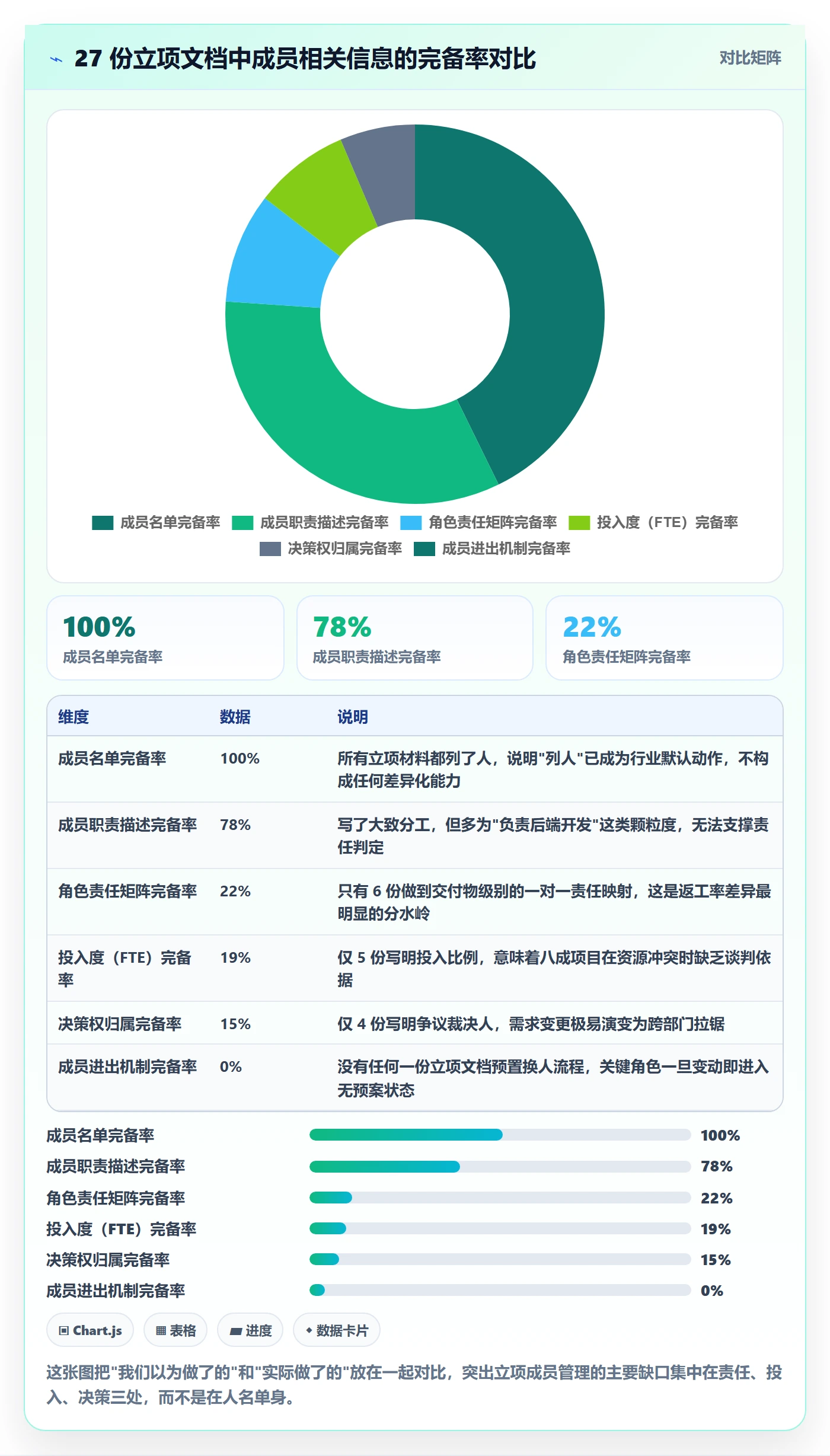Toggle the 成员名单完备率 legend swatch

[103, 522]
